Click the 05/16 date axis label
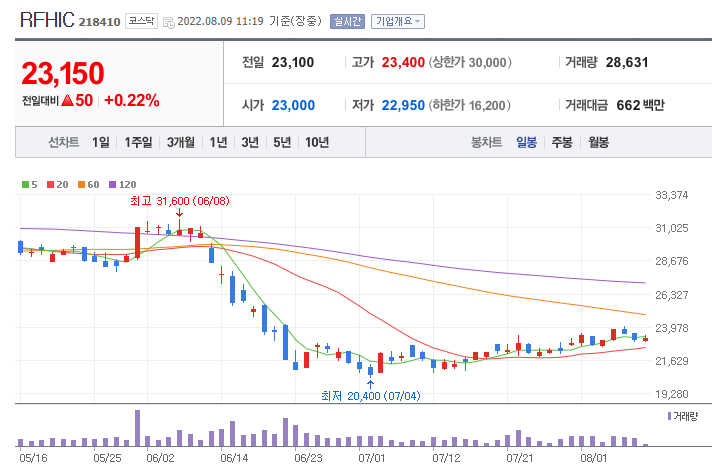 (x=34, y=458)
